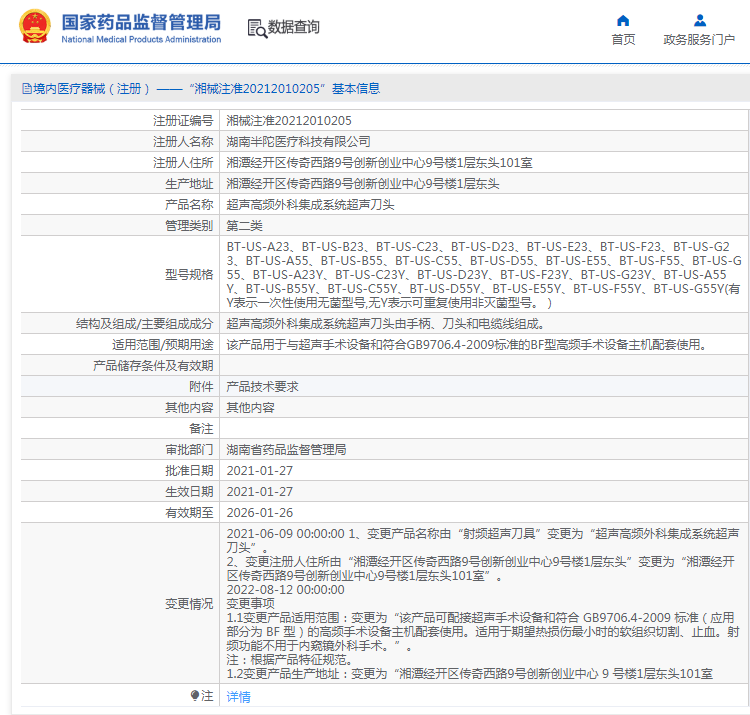Open the 政务服务门户 user icon

click(699, 21)
